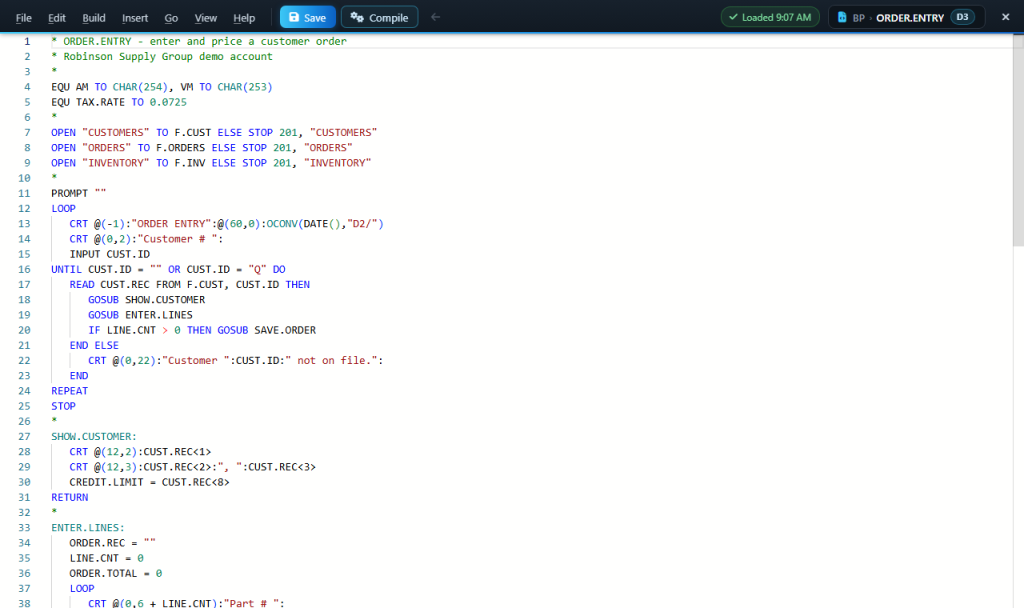This screenshot has width=1024, height=608.
Task: Click the OPEN "ORDERS" line
Action: (202, 148)
